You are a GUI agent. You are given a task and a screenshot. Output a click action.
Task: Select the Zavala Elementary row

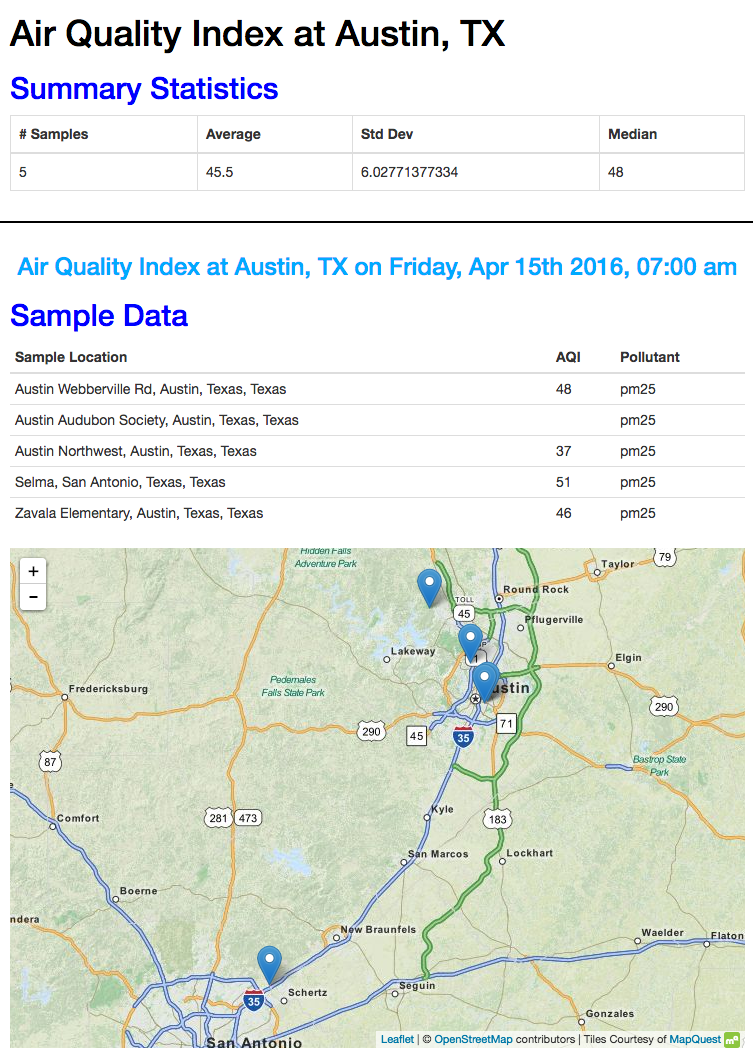(x=377, y=513)
